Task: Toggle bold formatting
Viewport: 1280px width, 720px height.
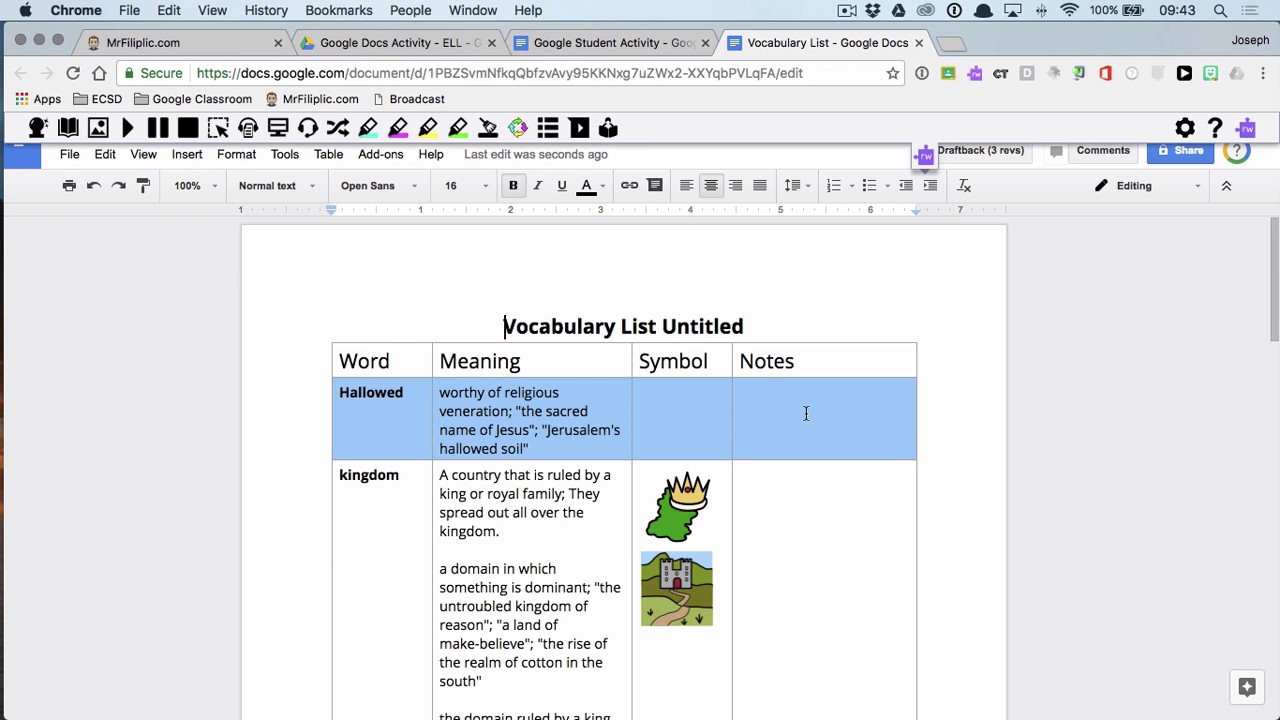Action: [x=513, y=186]
